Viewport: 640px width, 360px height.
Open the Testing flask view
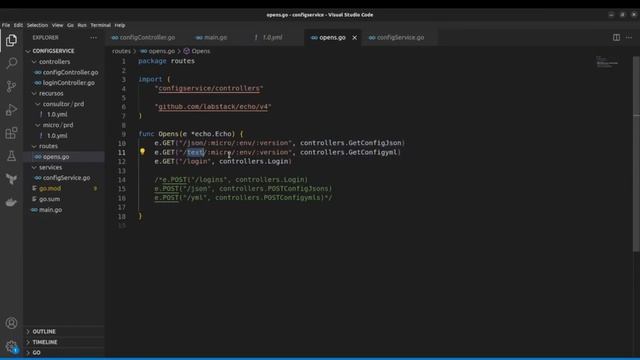11,156
